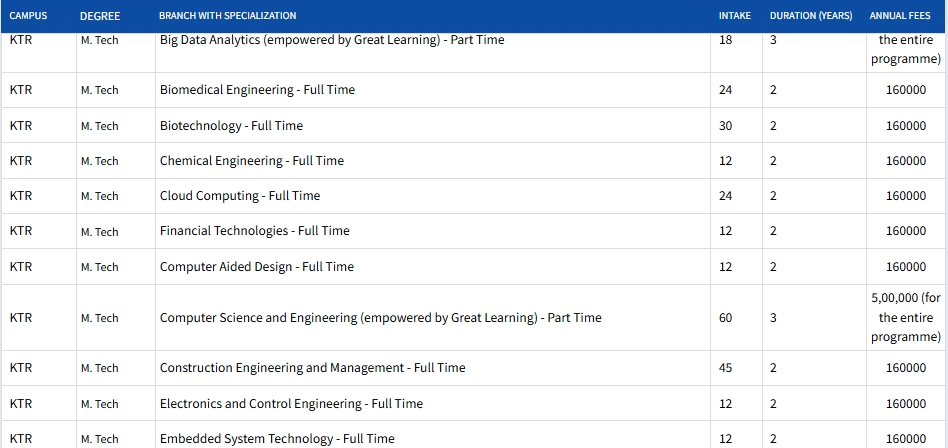948x448 pixels.
Task: Select Computer Aided Design - Full Time
Action: pyautogui.click(x=256, y=267)
